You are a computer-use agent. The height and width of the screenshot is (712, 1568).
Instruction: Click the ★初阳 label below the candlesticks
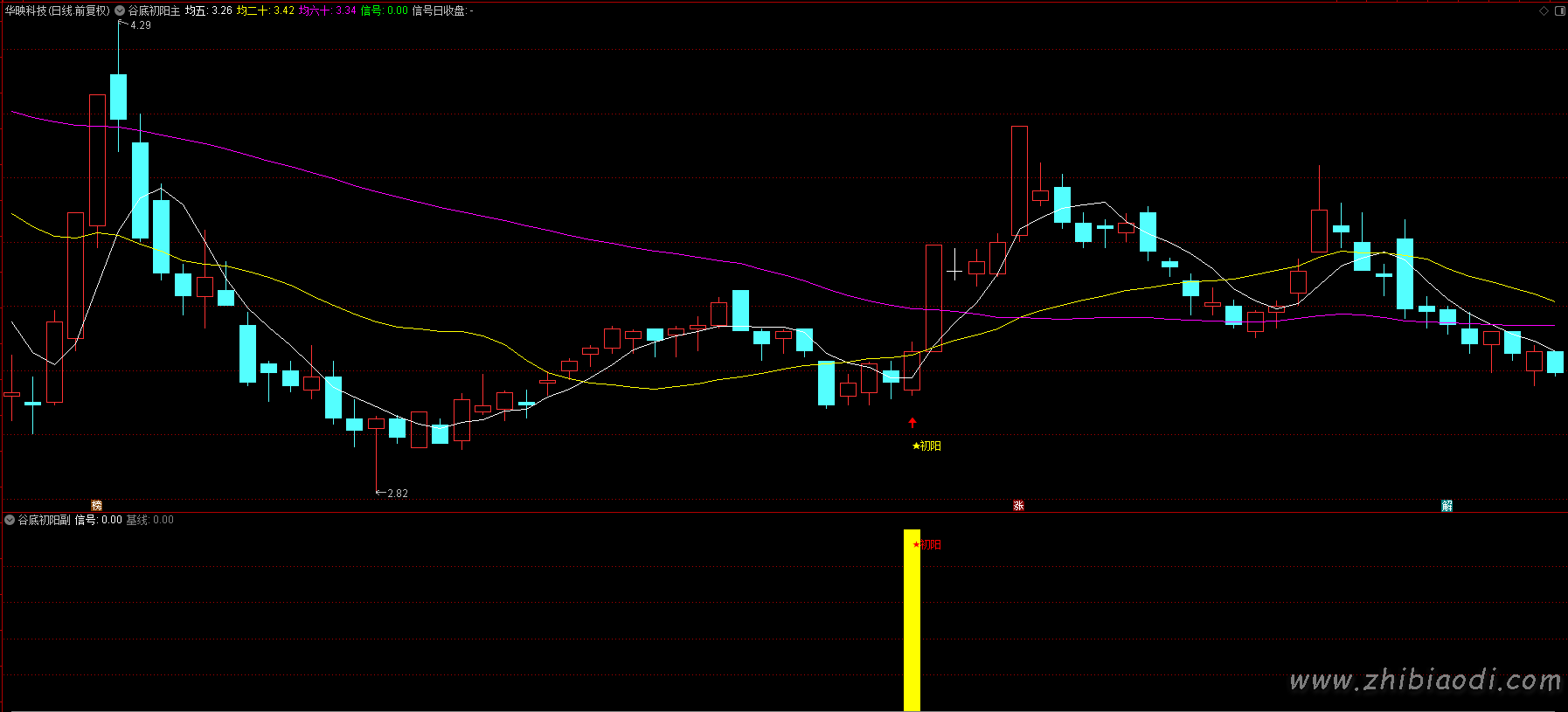926,446
